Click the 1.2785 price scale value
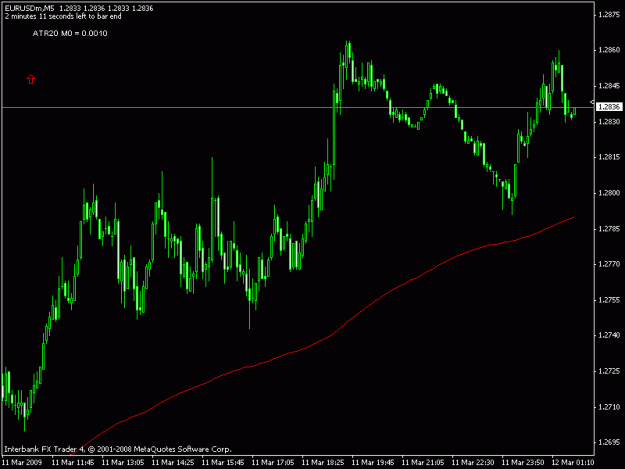Image resolution: width=625 pixels, height=469 pixels. tap(609, 229)
